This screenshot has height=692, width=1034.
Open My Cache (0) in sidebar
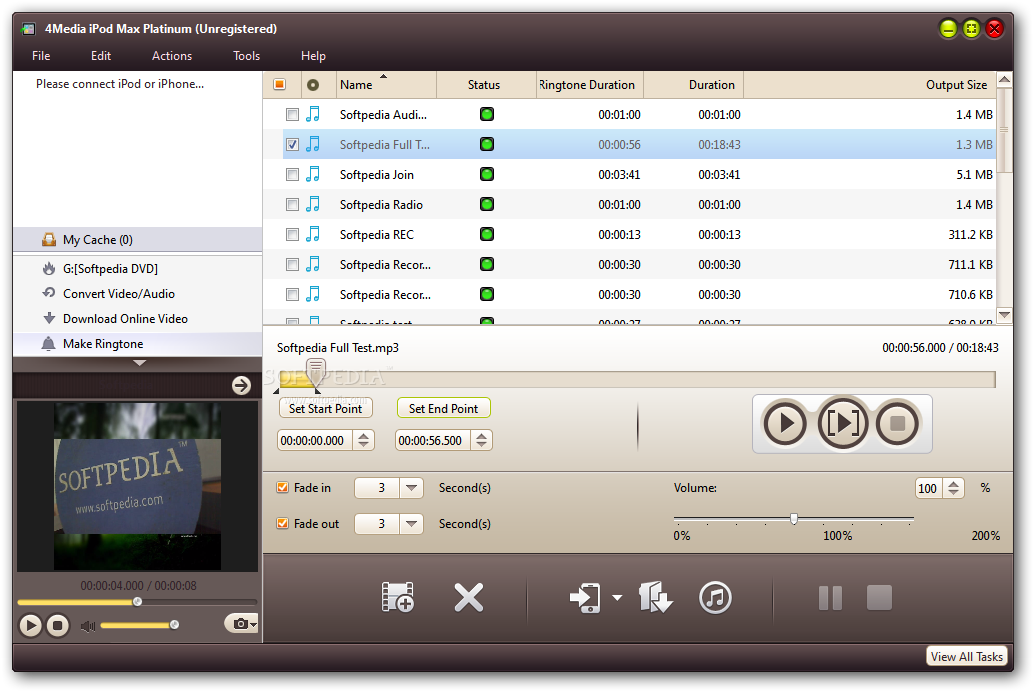tap(137, 239)
